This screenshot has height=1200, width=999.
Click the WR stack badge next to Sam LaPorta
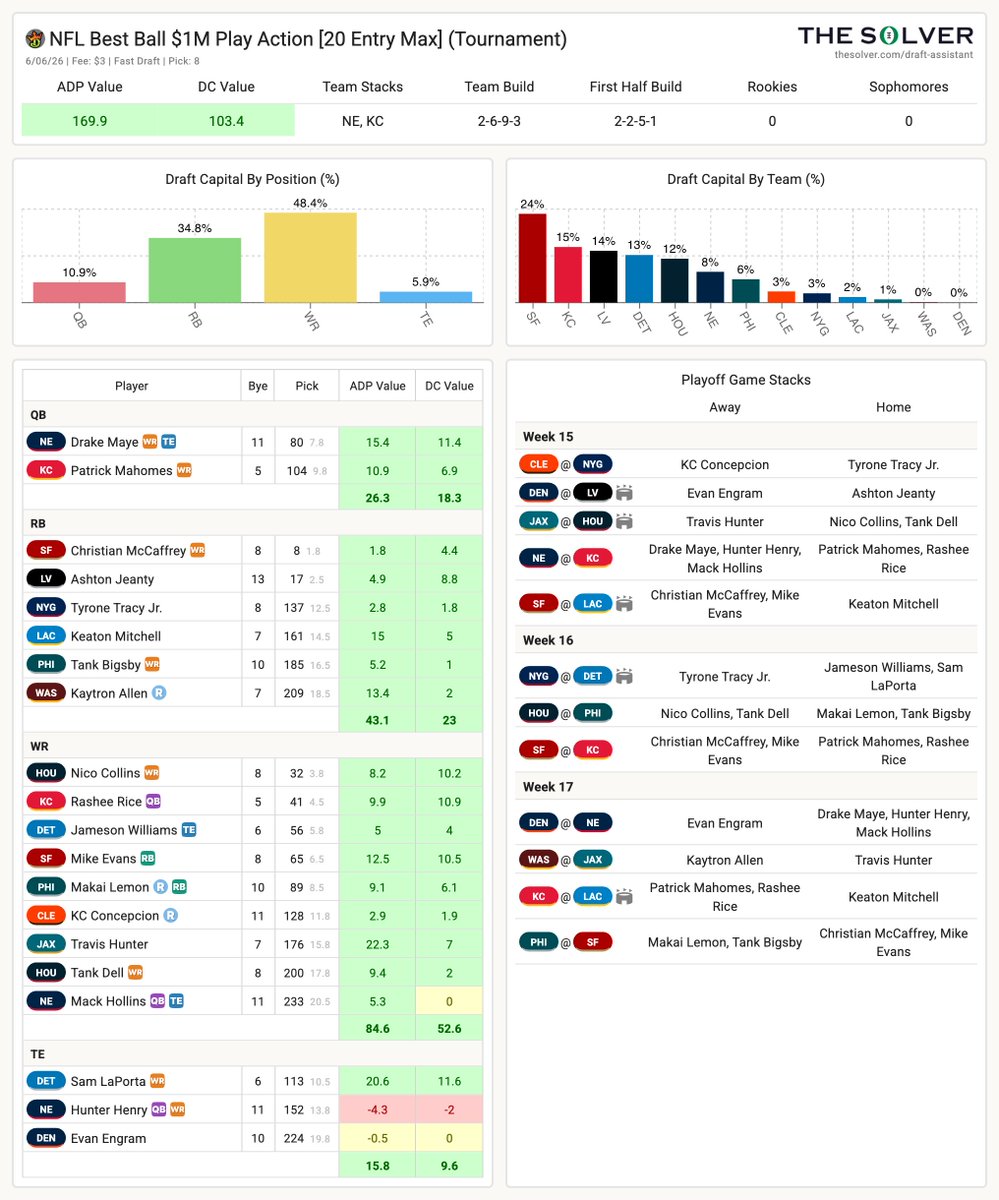pyautogui.click(x=155, y=1081)
